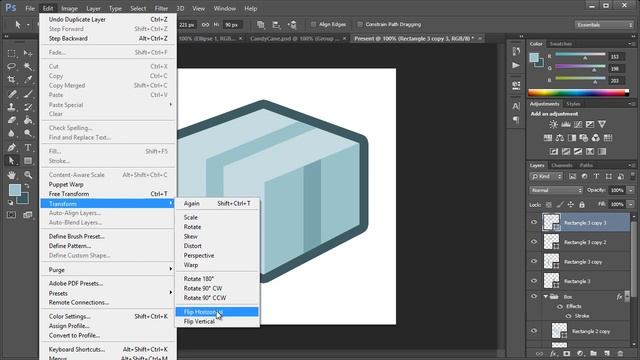
Task: Enable the Align Edges checkbox
Action: pyautogui.click(x=313, y=24)
